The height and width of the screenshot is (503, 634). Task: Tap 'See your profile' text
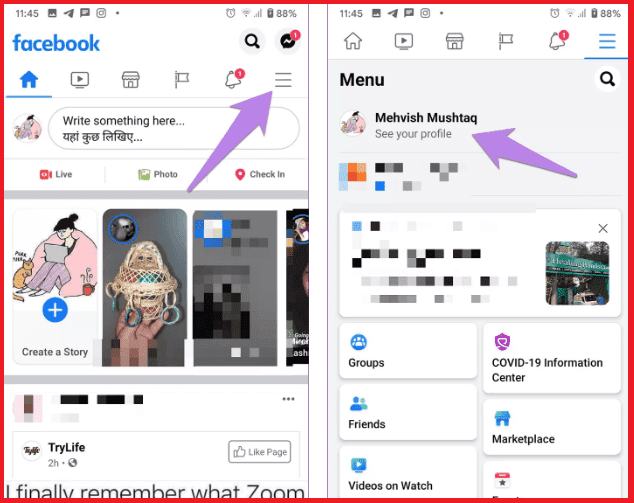tap(413, 134)
